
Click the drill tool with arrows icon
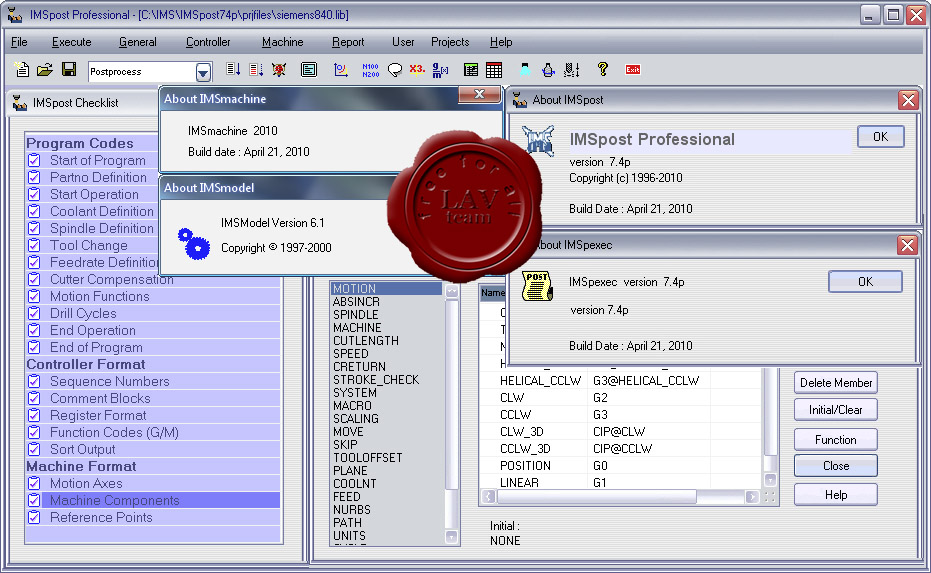[x=572, y=70]
